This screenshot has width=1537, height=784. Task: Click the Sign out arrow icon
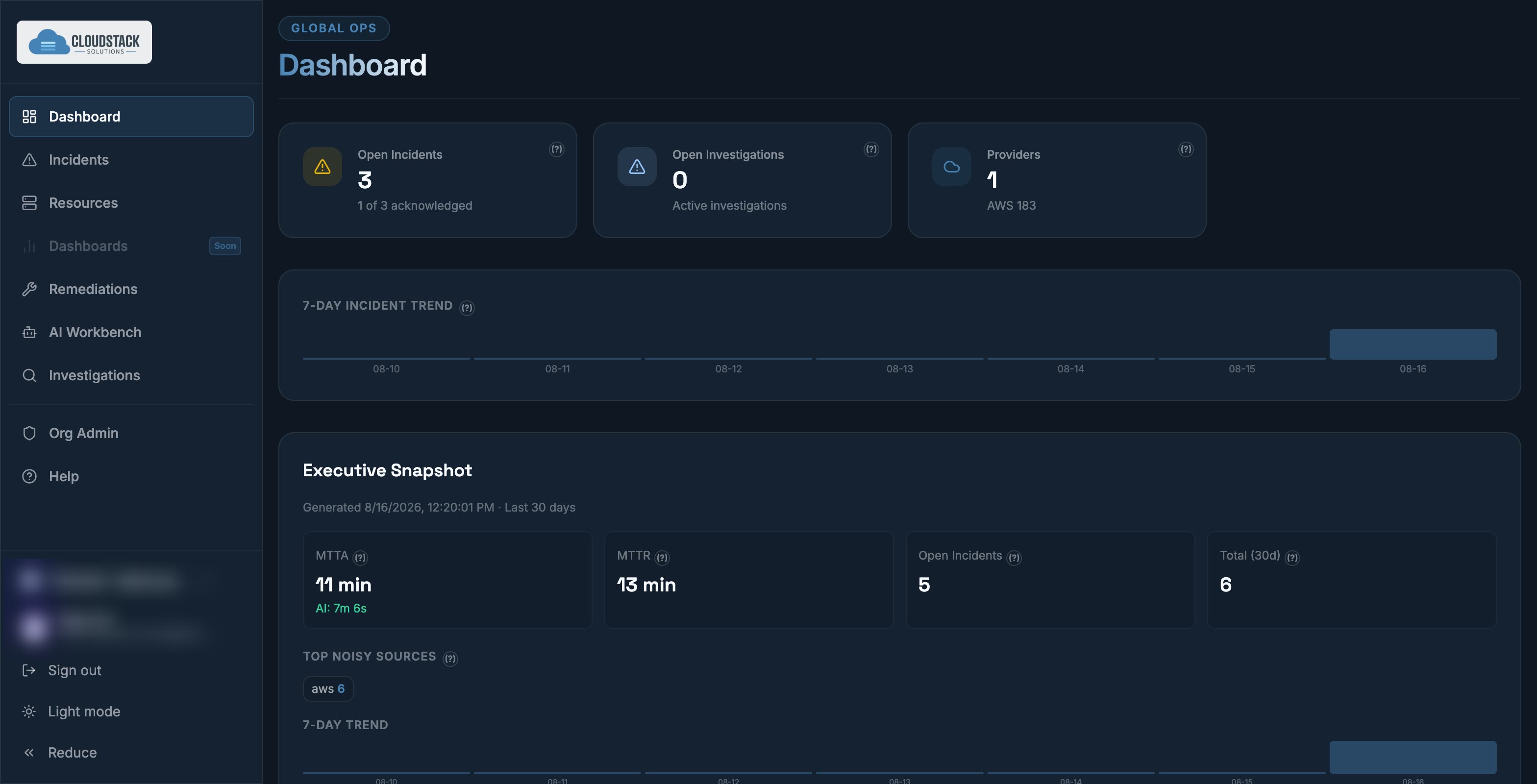coord(28,670)
